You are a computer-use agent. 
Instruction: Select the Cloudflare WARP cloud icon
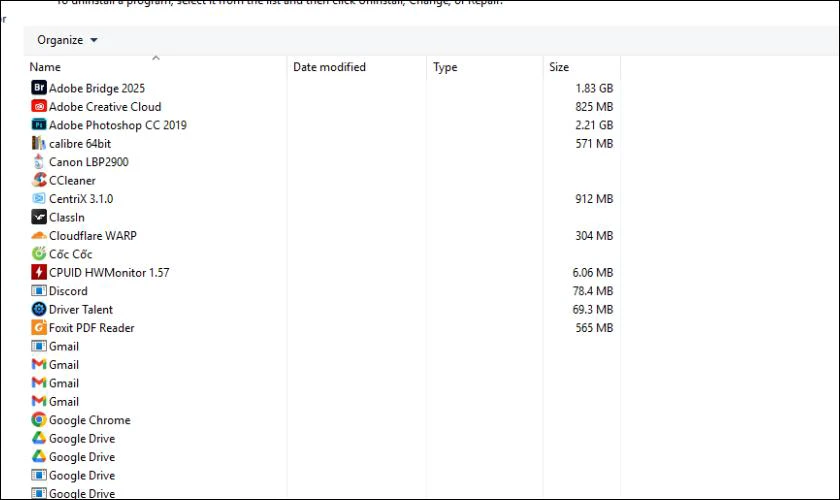pos(39,235)
